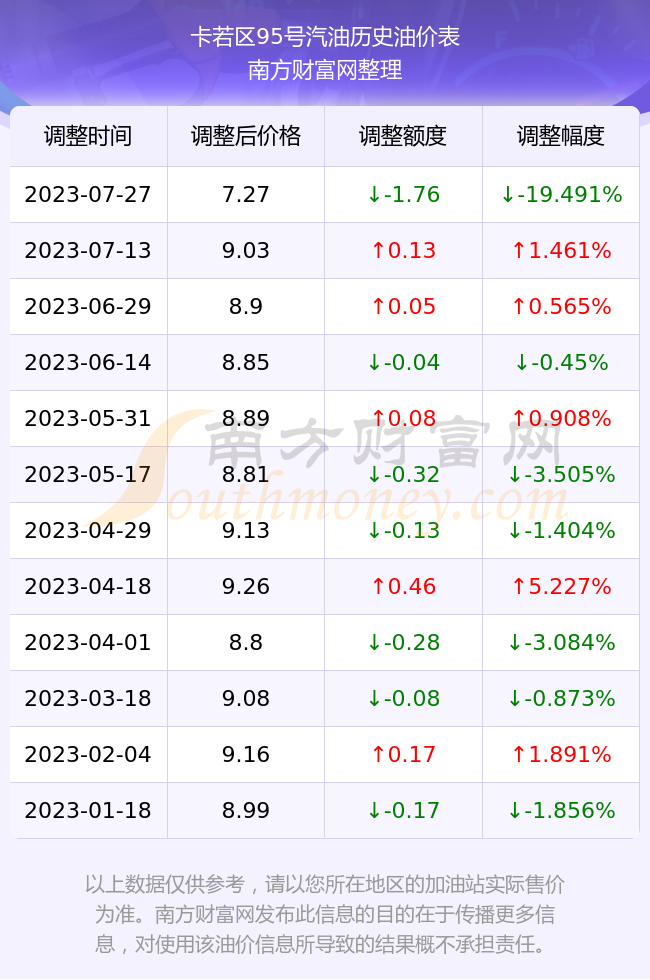Screen dimensions: 650x980
Task: Click the red up 1.461% percentage
Action: 561,251
